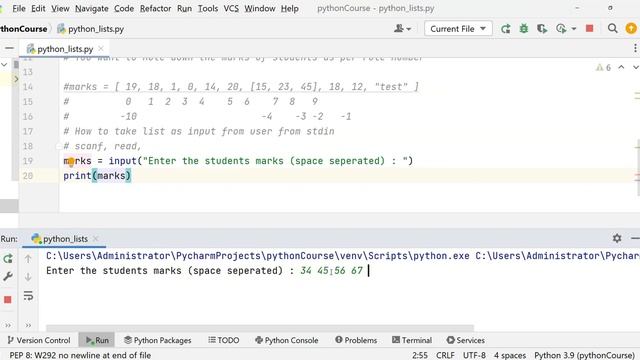Toggle soft-wrap in Run console
This screenshot has height=360, width=640.
28,296
